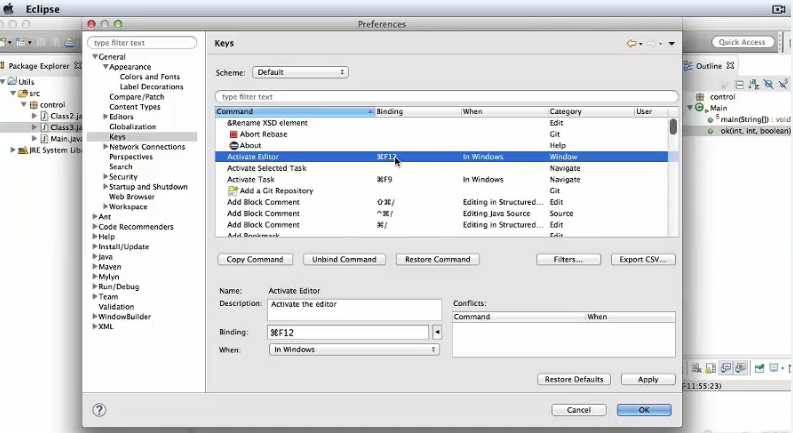Click the Export CSV... button
This screenshot has height=433, width=793.
click(x=643, y=259)
